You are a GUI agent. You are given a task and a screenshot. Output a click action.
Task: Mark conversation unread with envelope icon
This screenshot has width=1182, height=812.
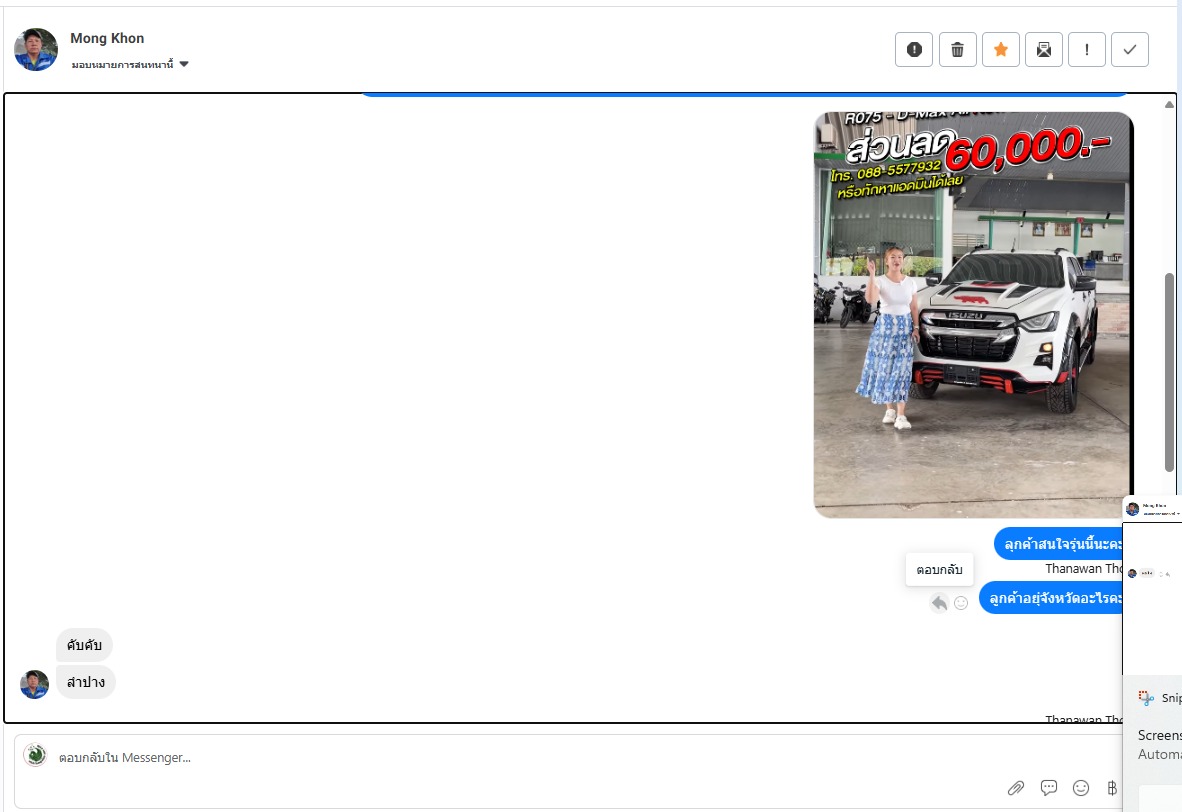point(1043,49)
